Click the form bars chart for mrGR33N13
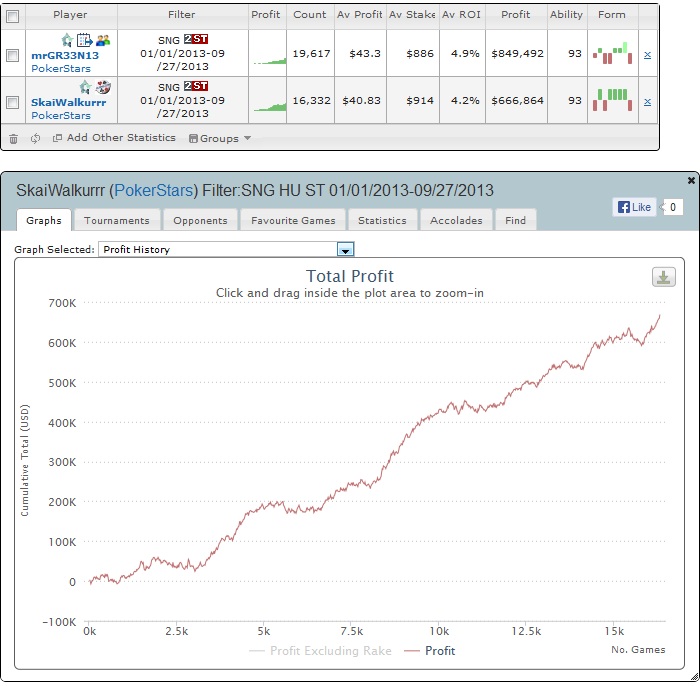Viewport: 700px width, 686px height. coord(612,53)
